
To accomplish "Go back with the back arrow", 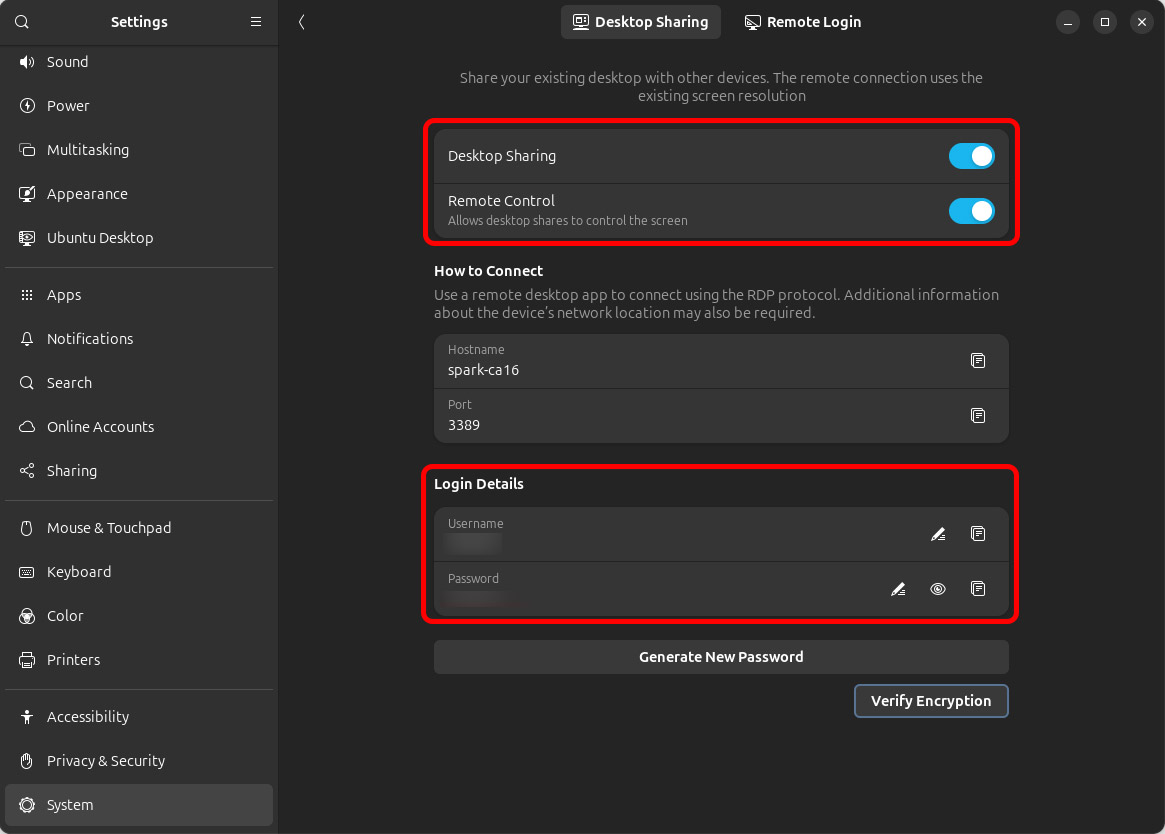I will (302, 22).
